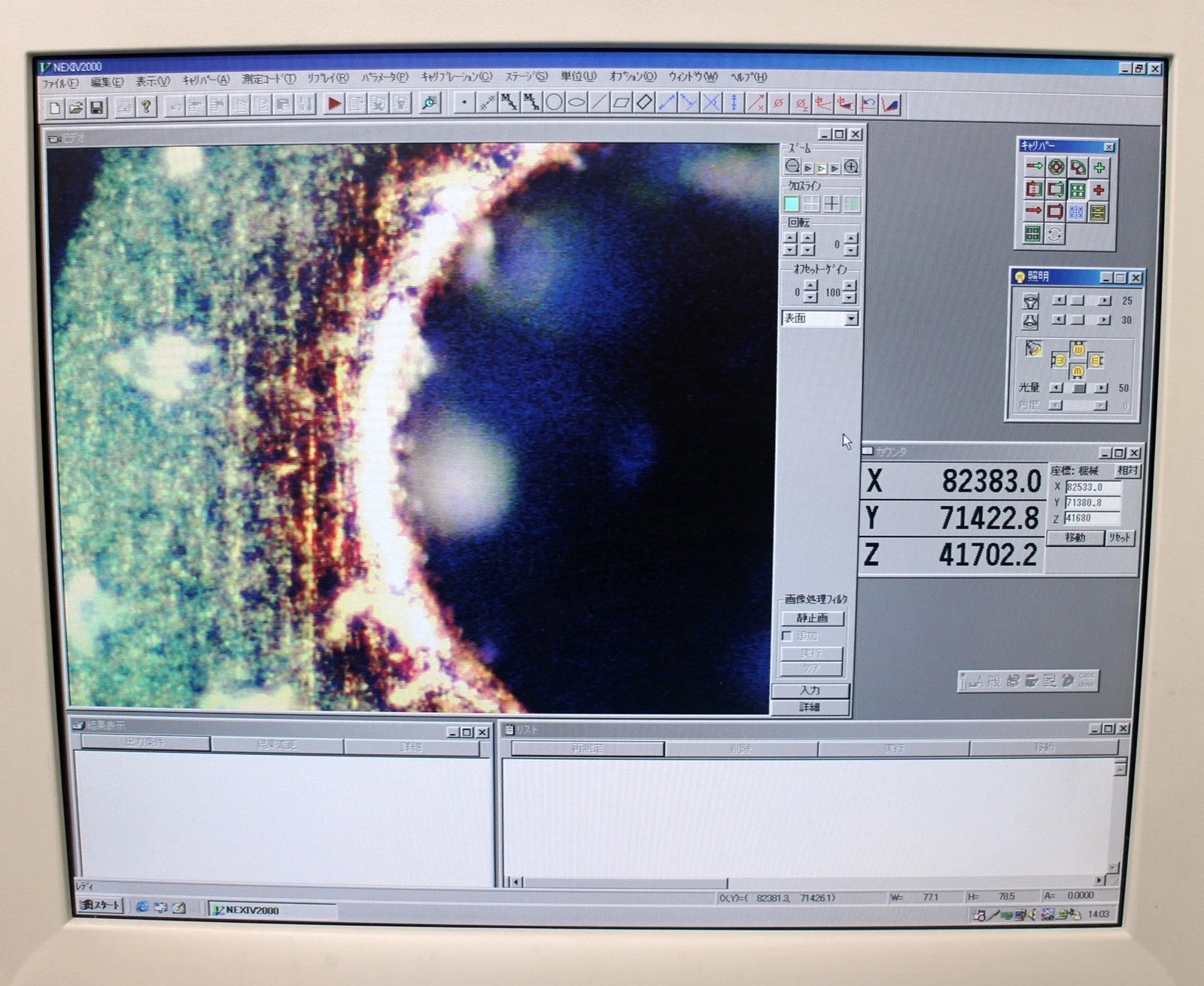Increase the gain value 100 up arrow

click(850, 286)
